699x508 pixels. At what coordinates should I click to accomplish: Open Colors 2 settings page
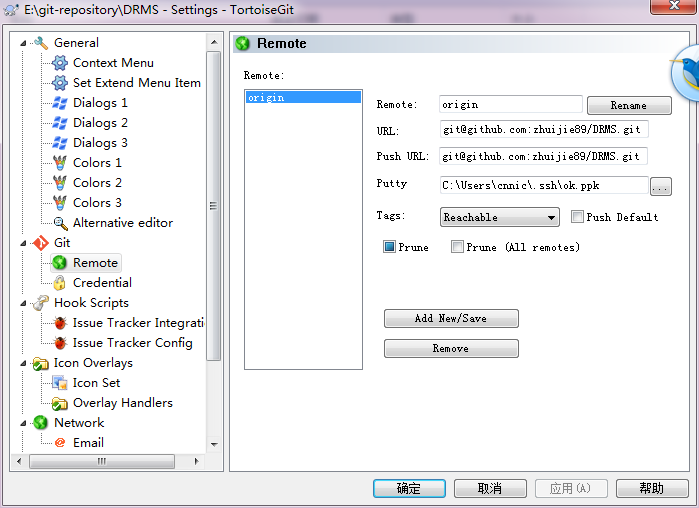pos(97,183)
